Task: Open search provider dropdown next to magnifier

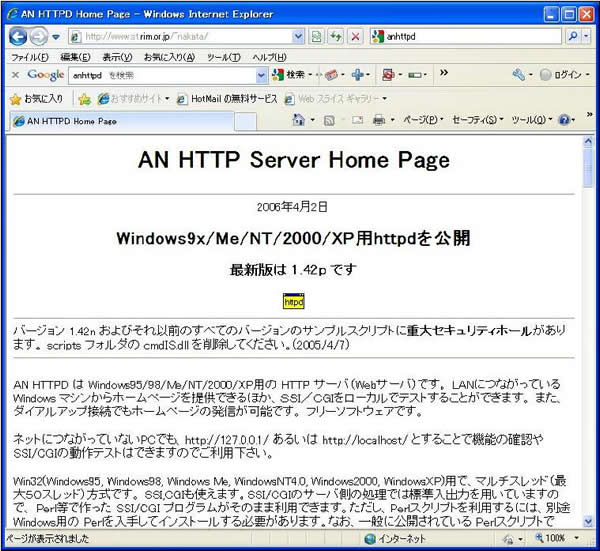Action: [x=586, y=36]
